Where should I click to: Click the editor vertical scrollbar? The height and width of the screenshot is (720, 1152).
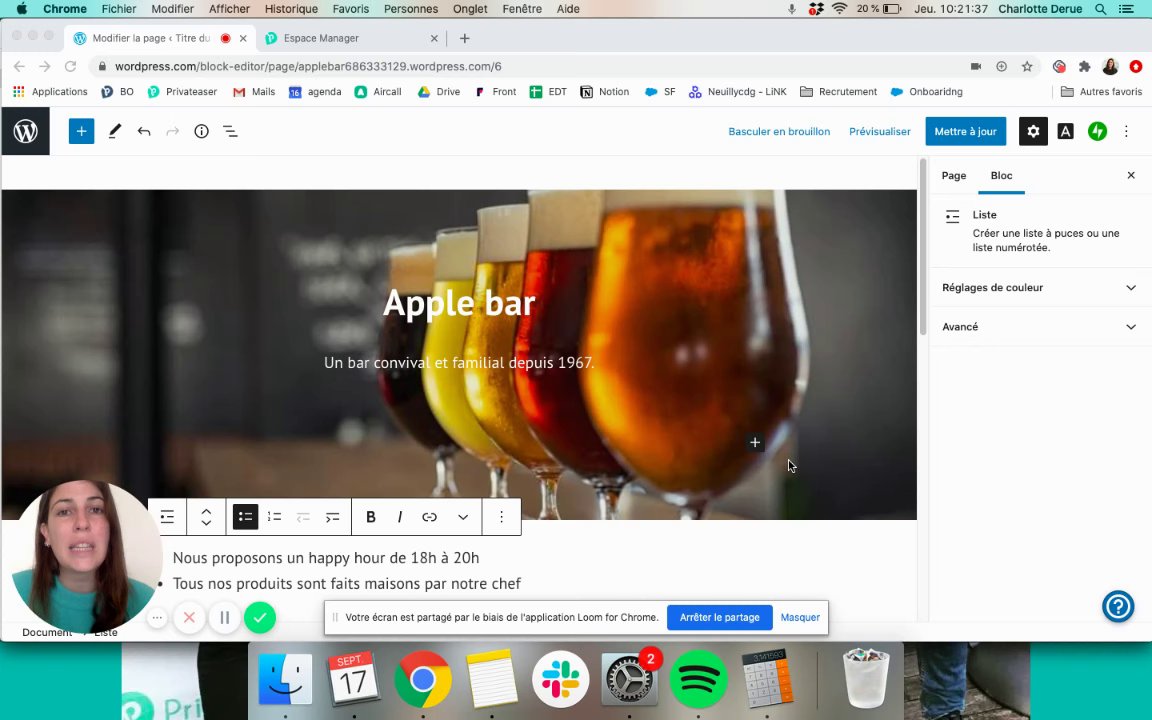coord(923,246)
